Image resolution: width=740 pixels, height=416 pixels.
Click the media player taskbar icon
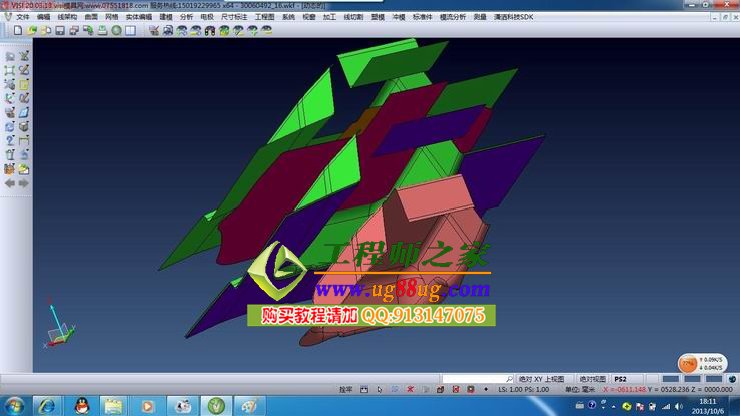(147, 406)
